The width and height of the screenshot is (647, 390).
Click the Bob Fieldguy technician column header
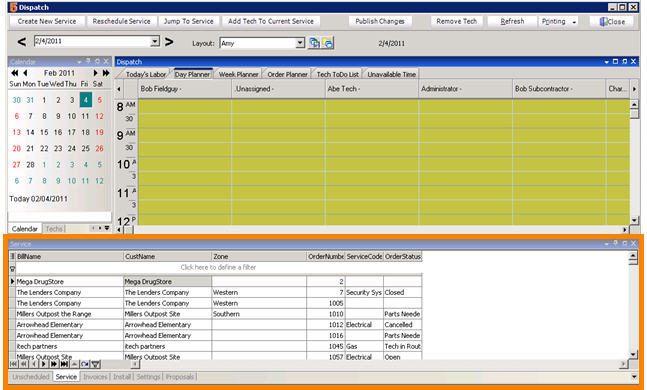(x=184, y=89)
